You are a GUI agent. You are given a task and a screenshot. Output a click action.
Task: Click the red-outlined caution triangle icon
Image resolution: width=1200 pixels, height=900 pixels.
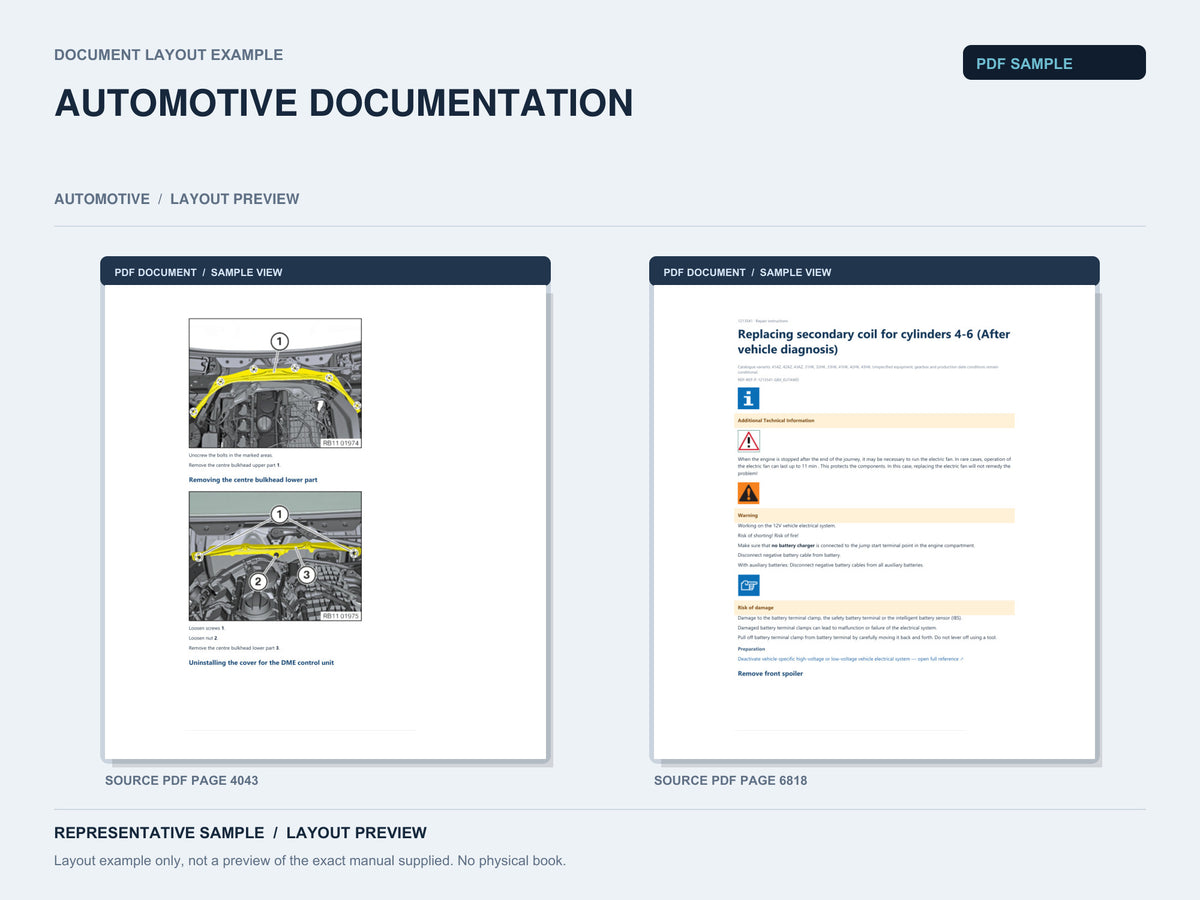click(x=748, y=441)
